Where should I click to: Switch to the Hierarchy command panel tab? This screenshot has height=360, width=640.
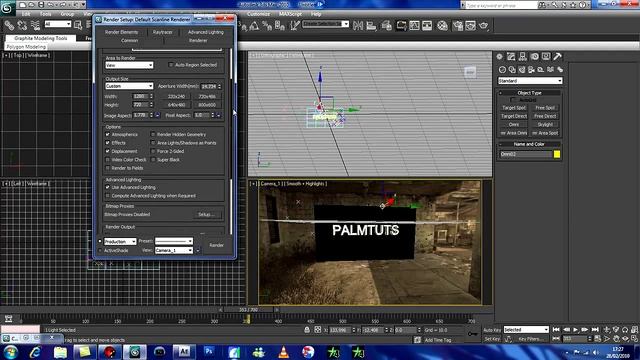(x=522, y=57)
